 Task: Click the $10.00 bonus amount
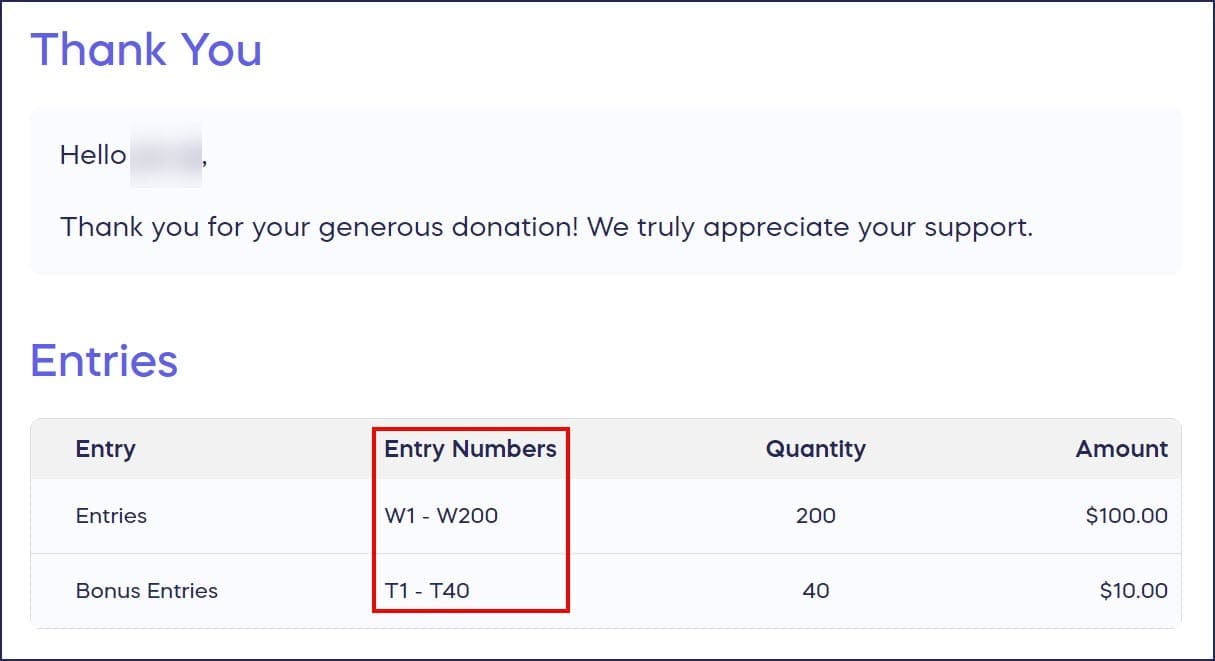click(x=1133, y=591)
